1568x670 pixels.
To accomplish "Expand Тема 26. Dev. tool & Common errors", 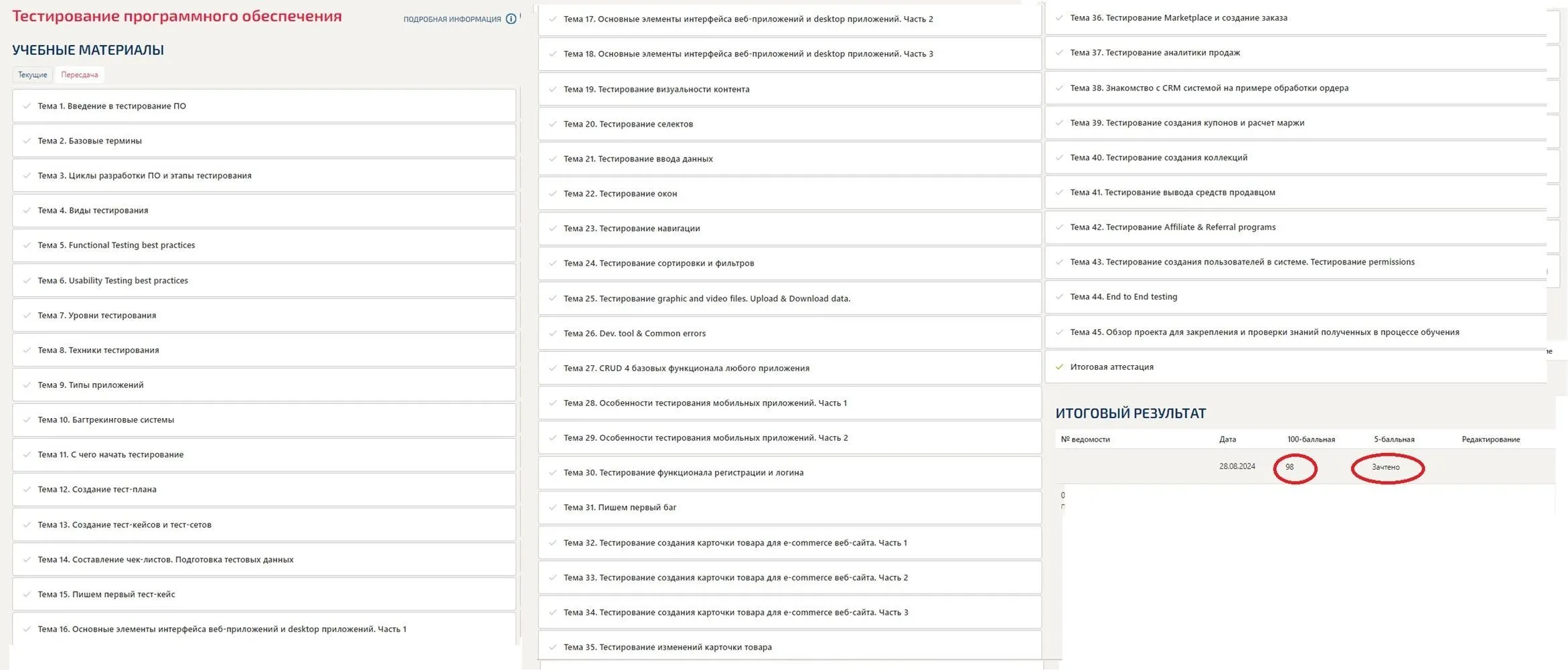I will coord(634,333).
